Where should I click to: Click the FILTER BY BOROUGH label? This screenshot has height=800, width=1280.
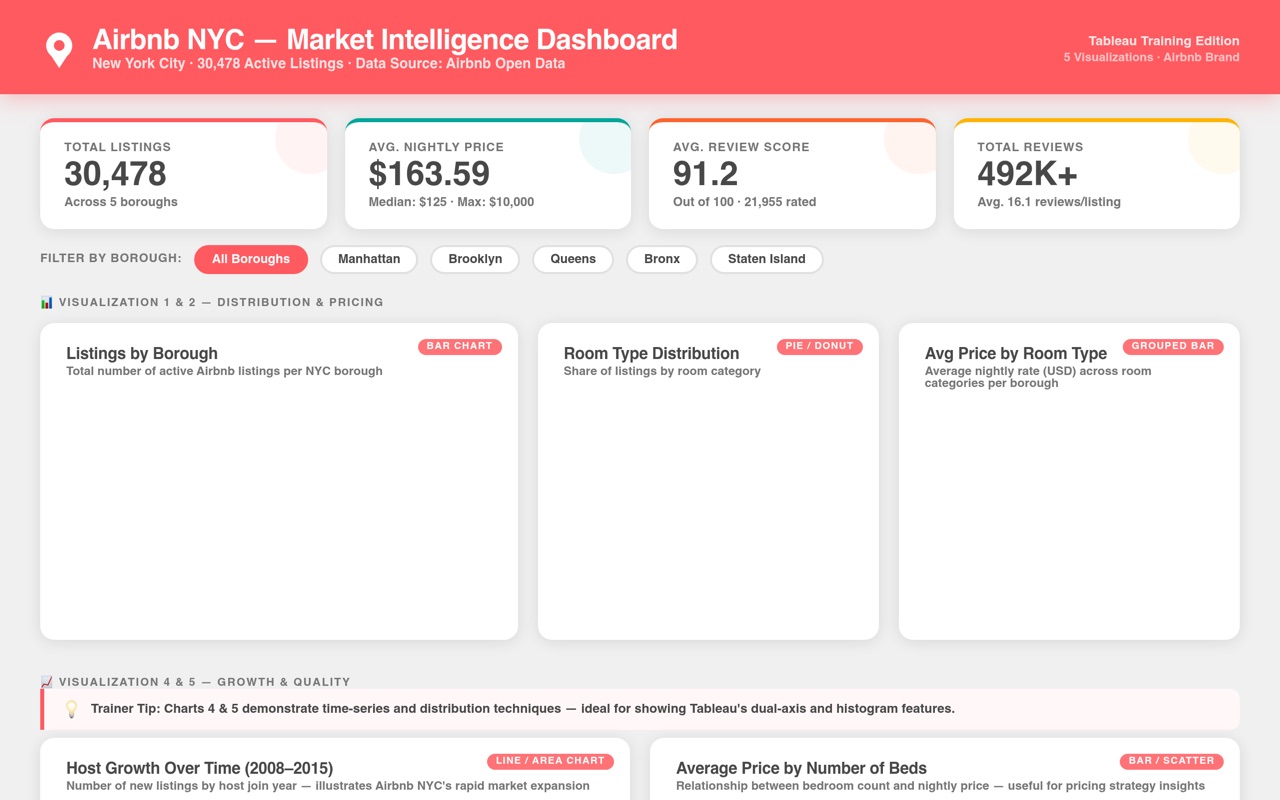pyautogui.click(x=111, y=259)
